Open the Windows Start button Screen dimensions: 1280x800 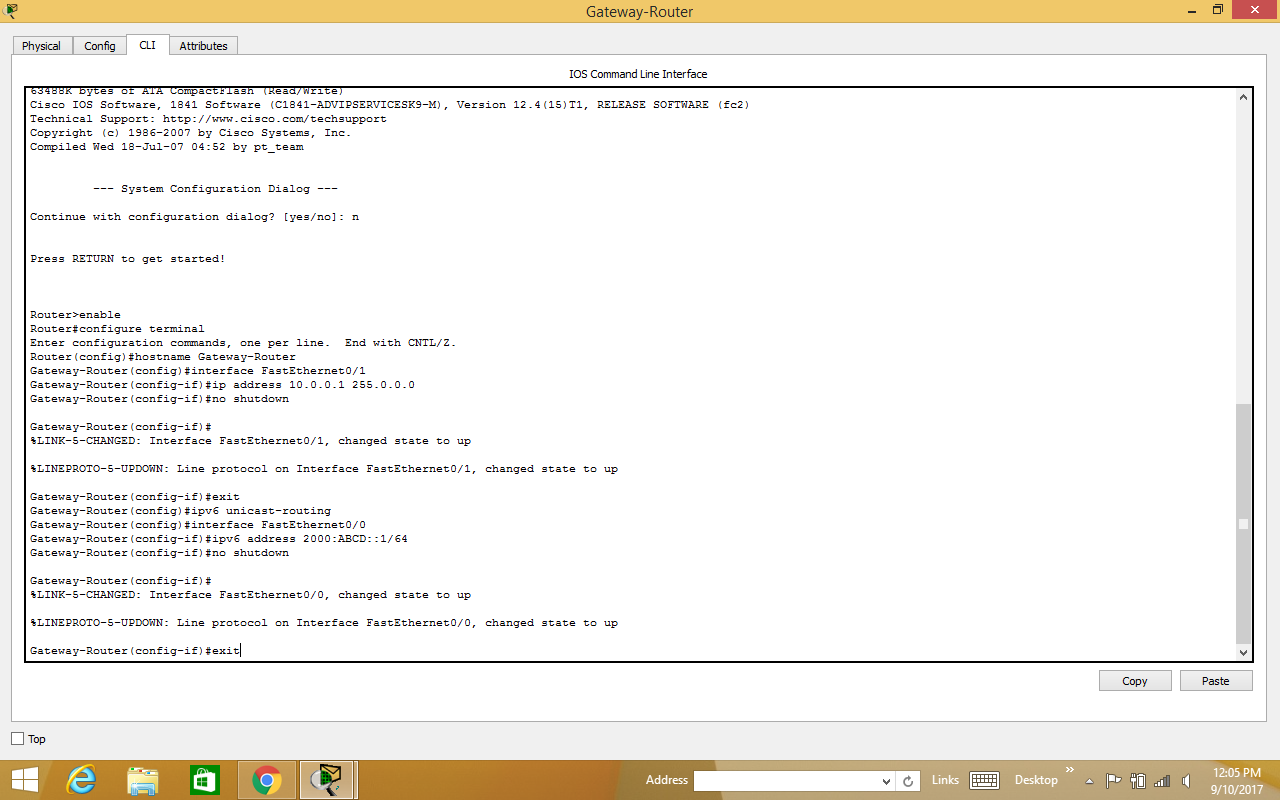coord(25,780)
